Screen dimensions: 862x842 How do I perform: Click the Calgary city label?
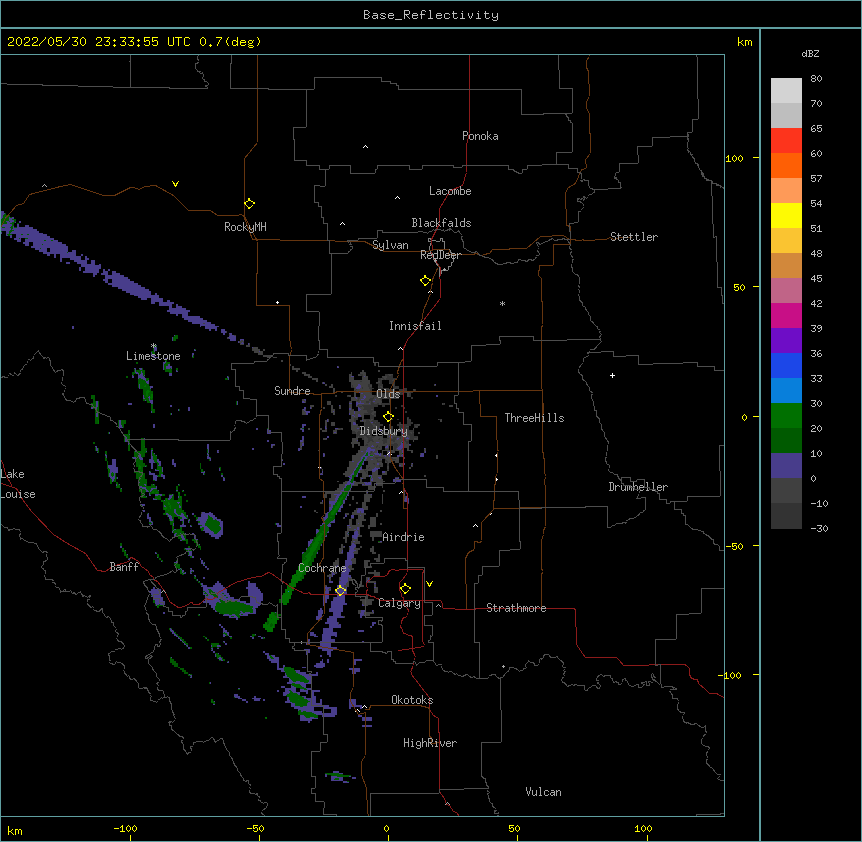(x=399, y=603)
